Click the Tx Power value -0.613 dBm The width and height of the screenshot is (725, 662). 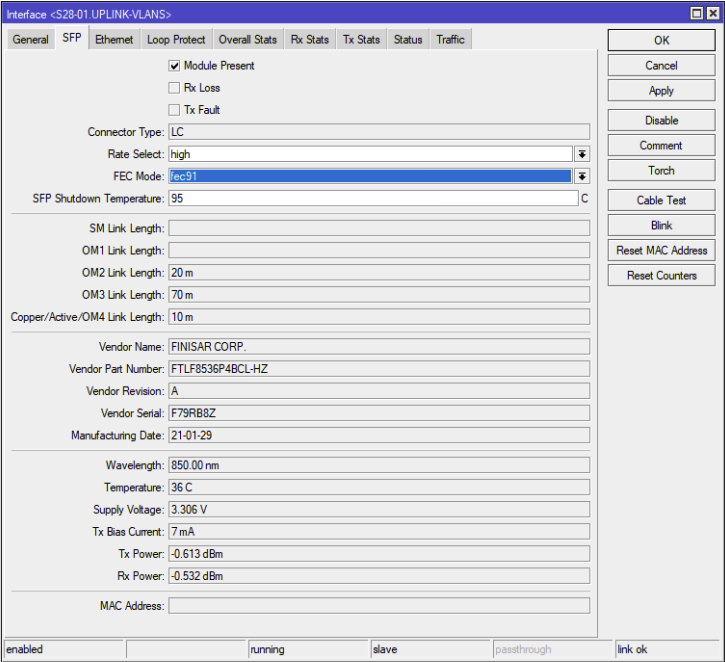click(379, 554)
